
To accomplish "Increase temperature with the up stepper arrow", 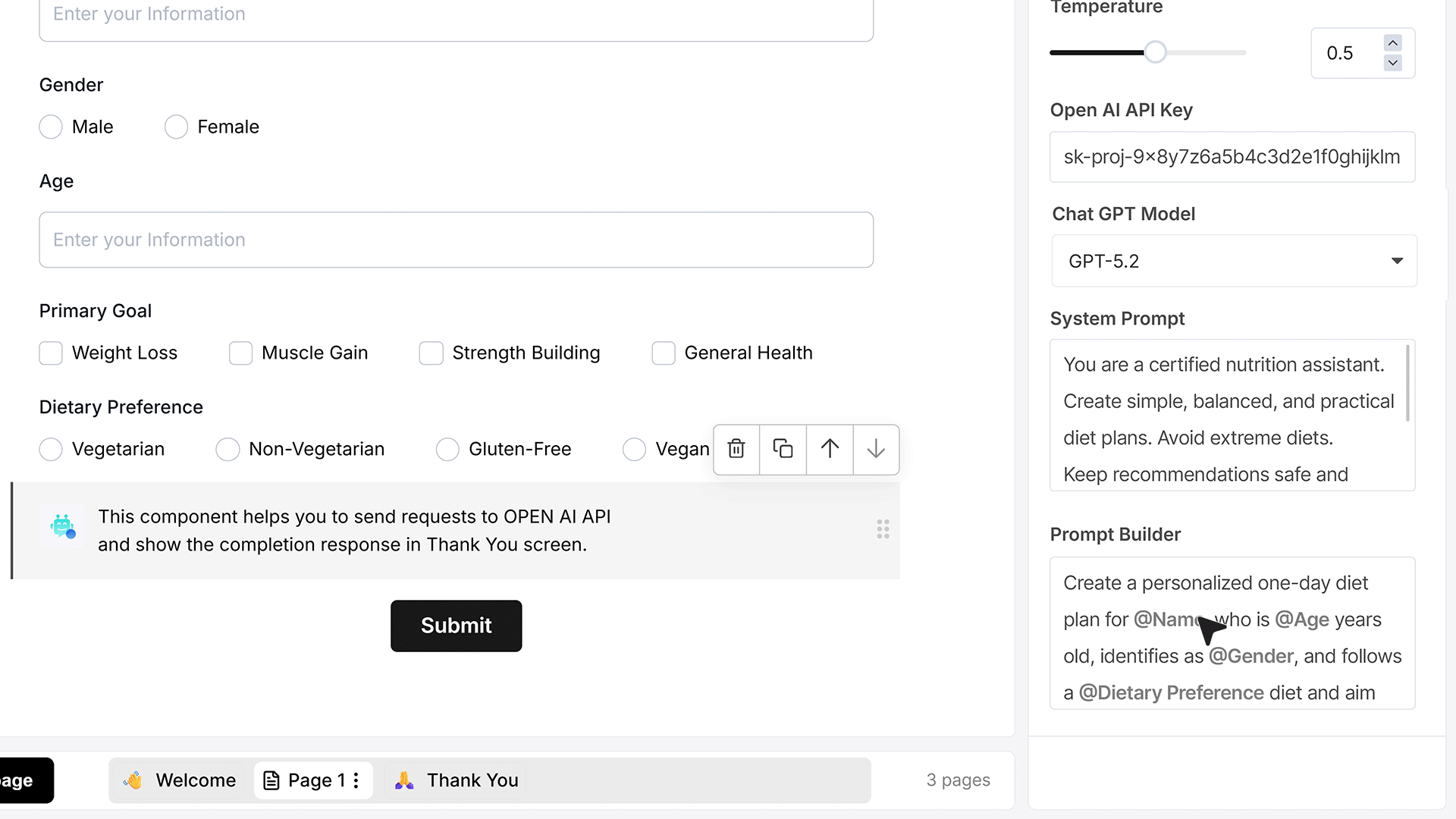I will pos(1392,43).
